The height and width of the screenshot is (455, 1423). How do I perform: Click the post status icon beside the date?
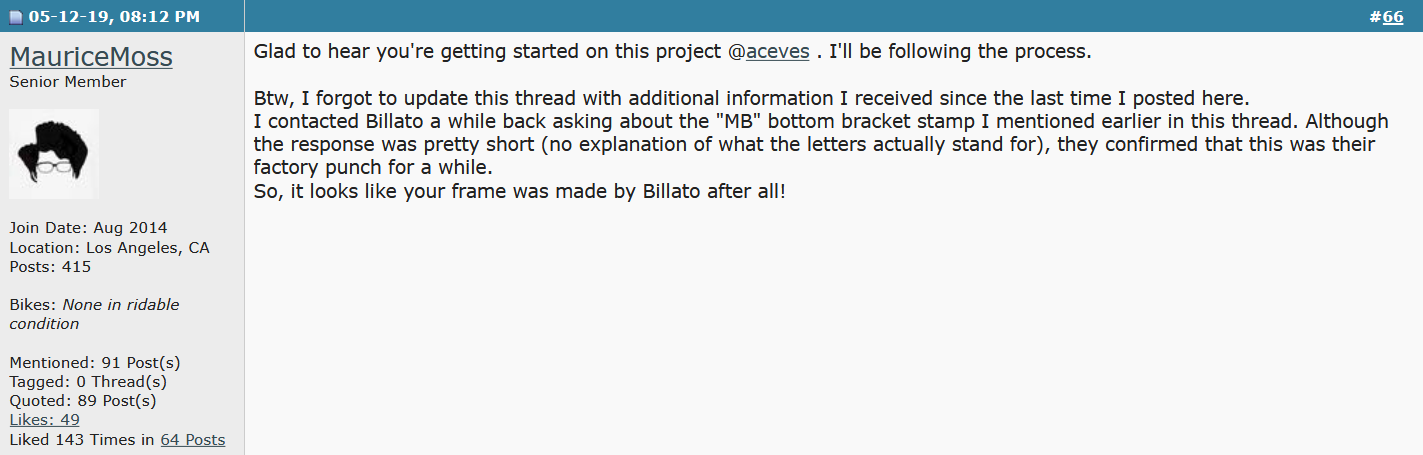point(15,17)
